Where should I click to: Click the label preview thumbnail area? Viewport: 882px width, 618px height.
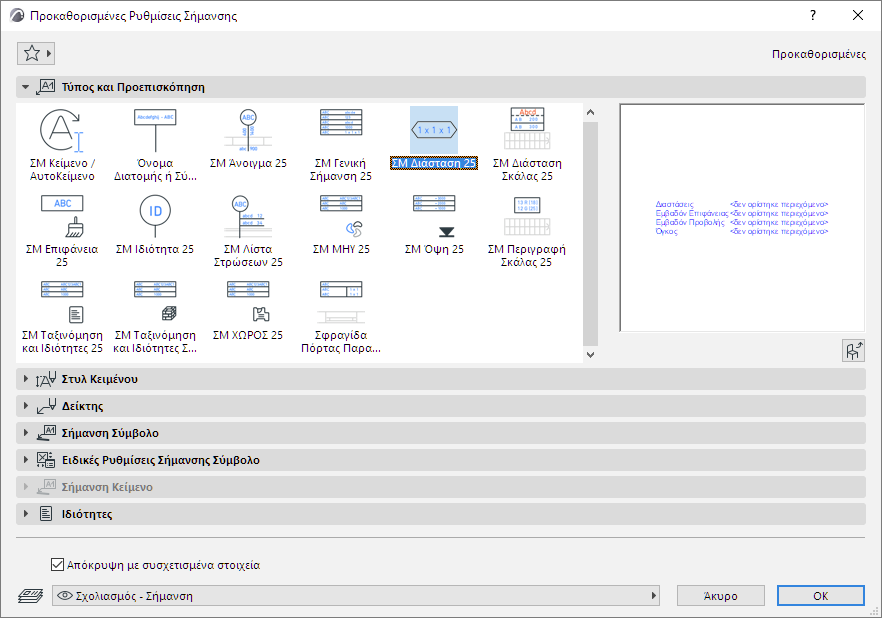742,218
